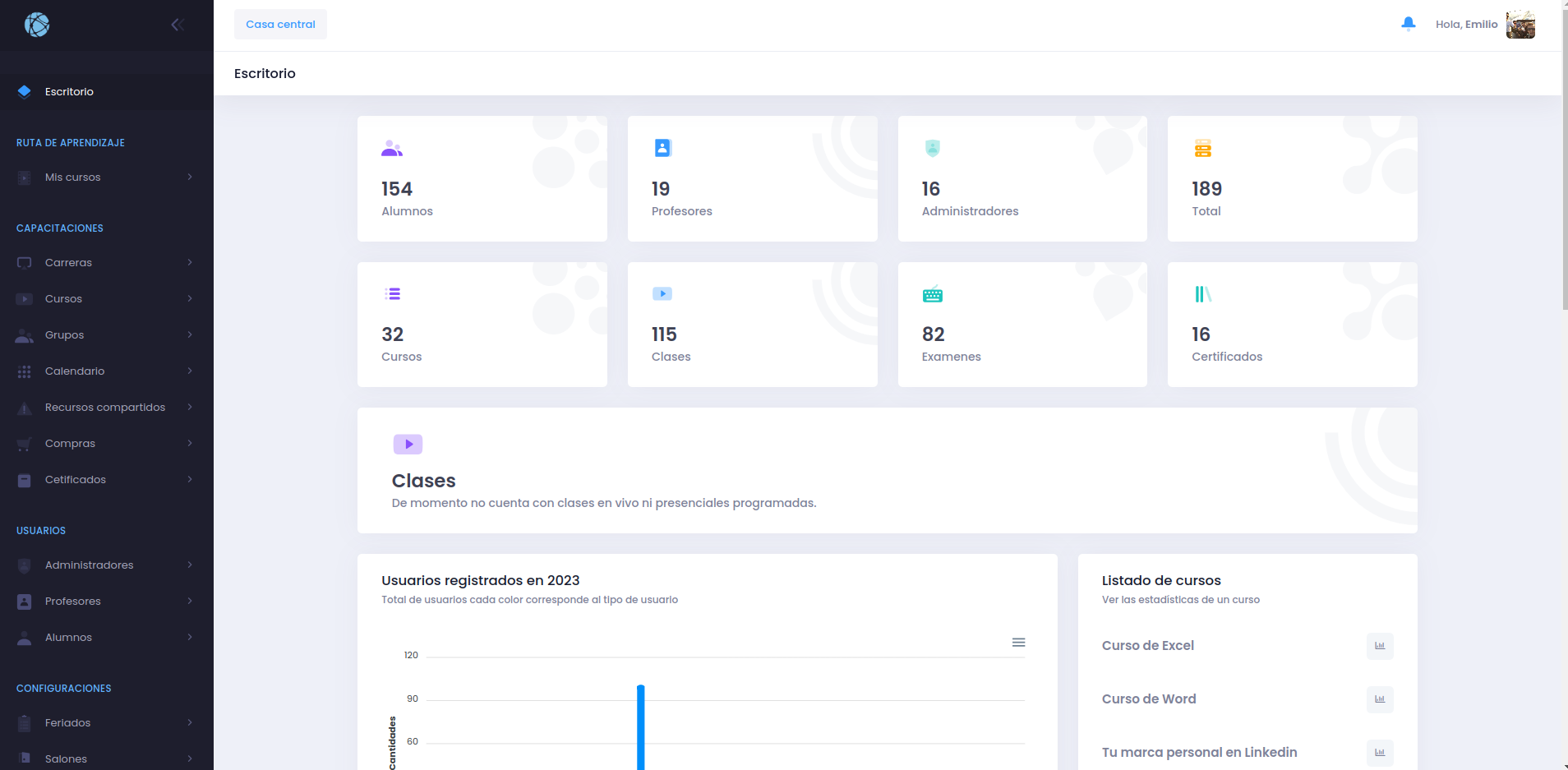Viewport: 1568px width, 770px height.
Task: Expand the Administradores section
Action: 89,565
